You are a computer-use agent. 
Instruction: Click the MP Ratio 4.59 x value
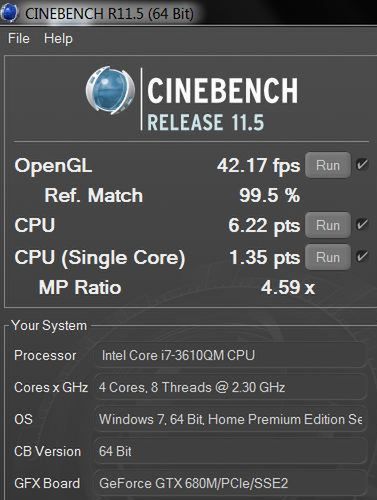(x=288, y=287)
